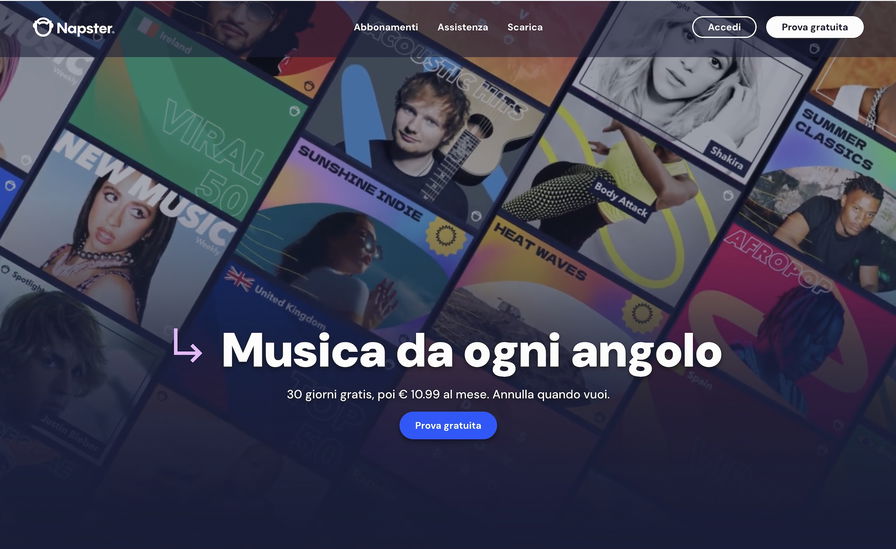Click the United Kingdom flag icon
This screenshot has height=549, width=896.
pos(239,279)
